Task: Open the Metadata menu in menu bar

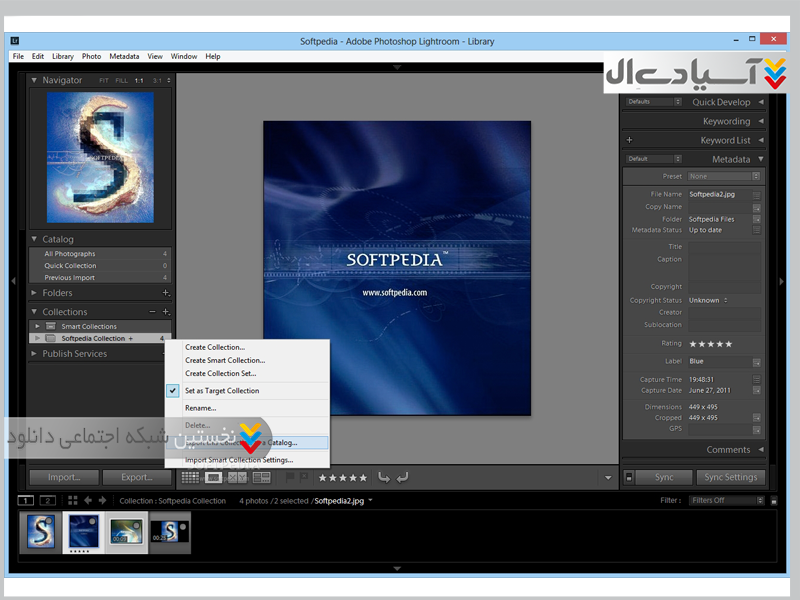Action: [x=124, y=57]
